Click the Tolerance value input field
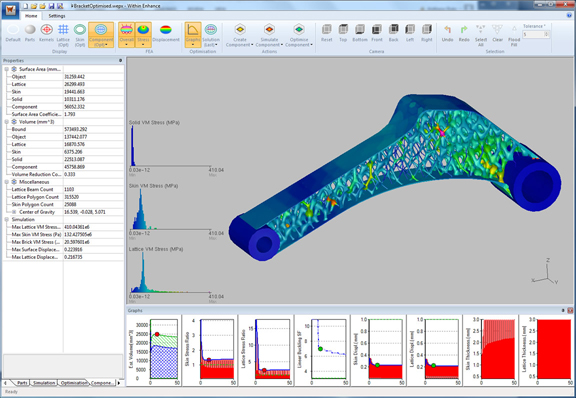Viewport: 576px width, 398px height. click(x=533, y=34)
